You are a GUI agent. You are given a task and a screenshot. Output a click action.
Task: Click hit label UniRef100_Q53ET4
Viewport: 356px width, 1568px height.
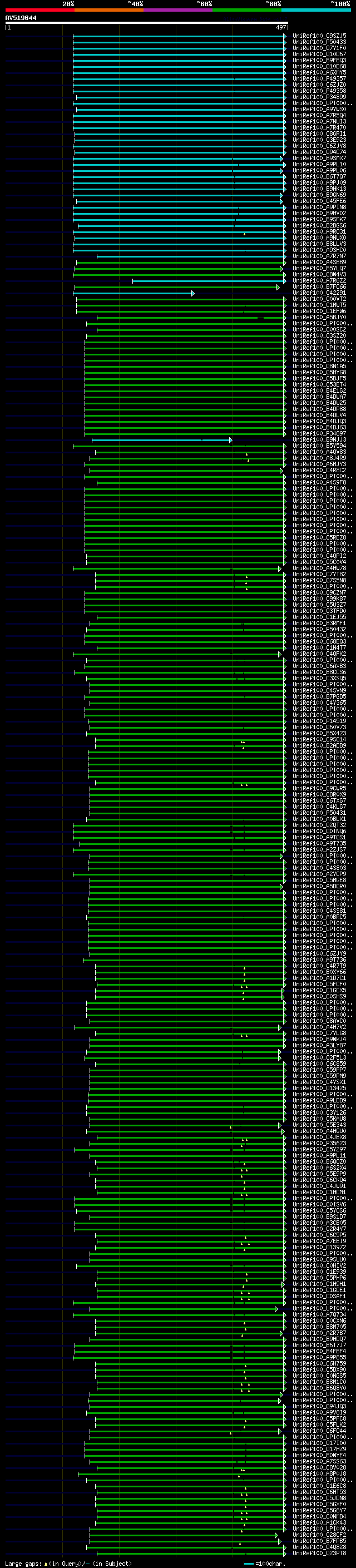[319, 385]
